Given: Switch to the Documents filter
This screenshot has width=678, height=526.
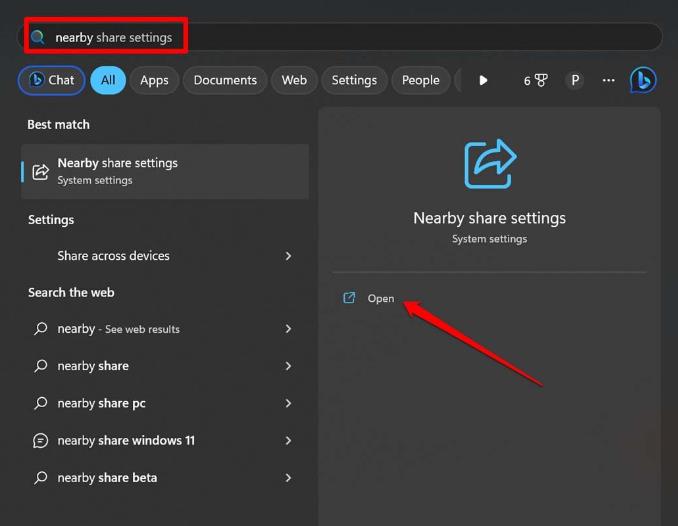Looking at the screenshot, I should tap(225, 80).
